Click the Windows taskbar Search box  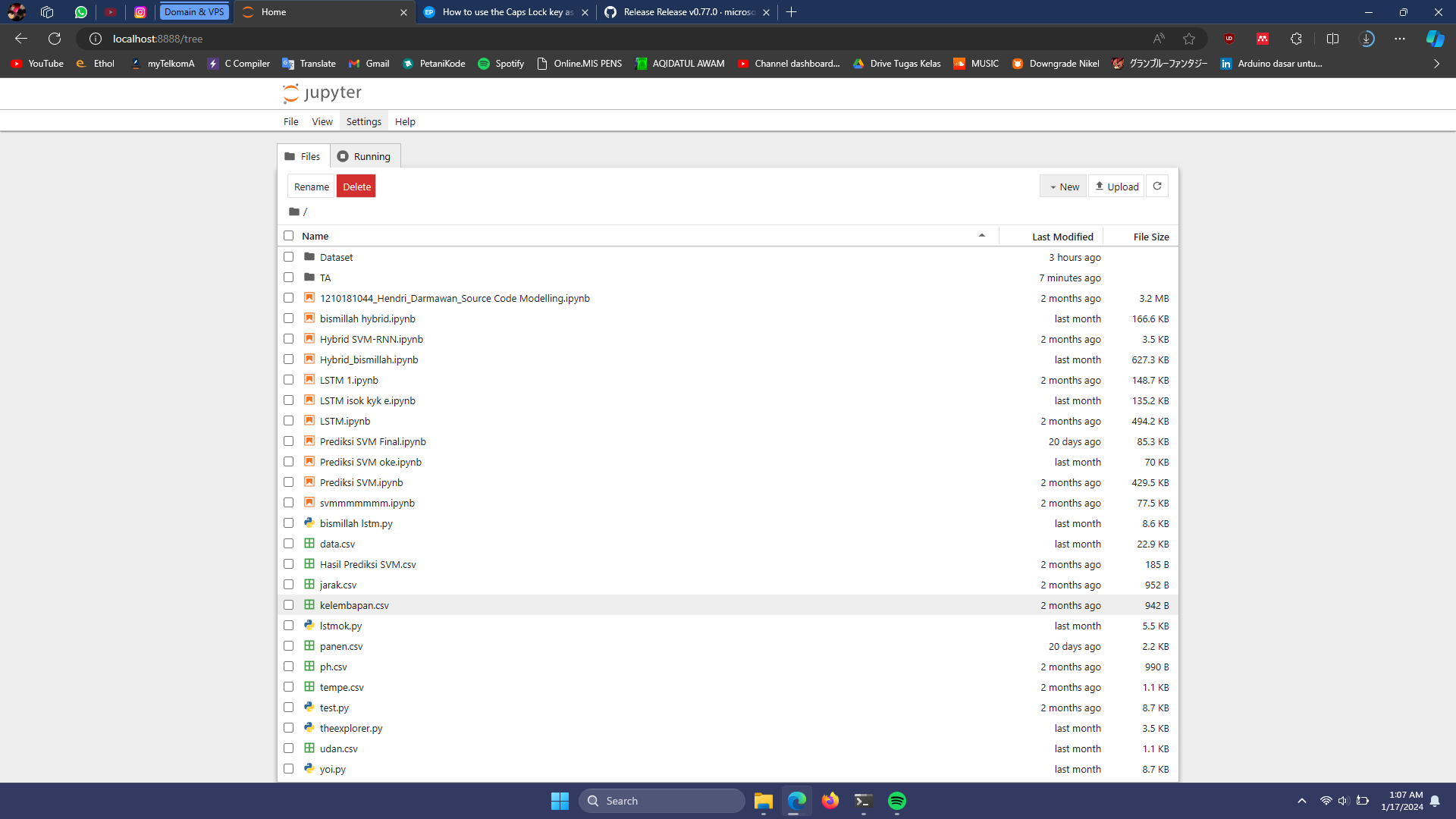(661, 801)
